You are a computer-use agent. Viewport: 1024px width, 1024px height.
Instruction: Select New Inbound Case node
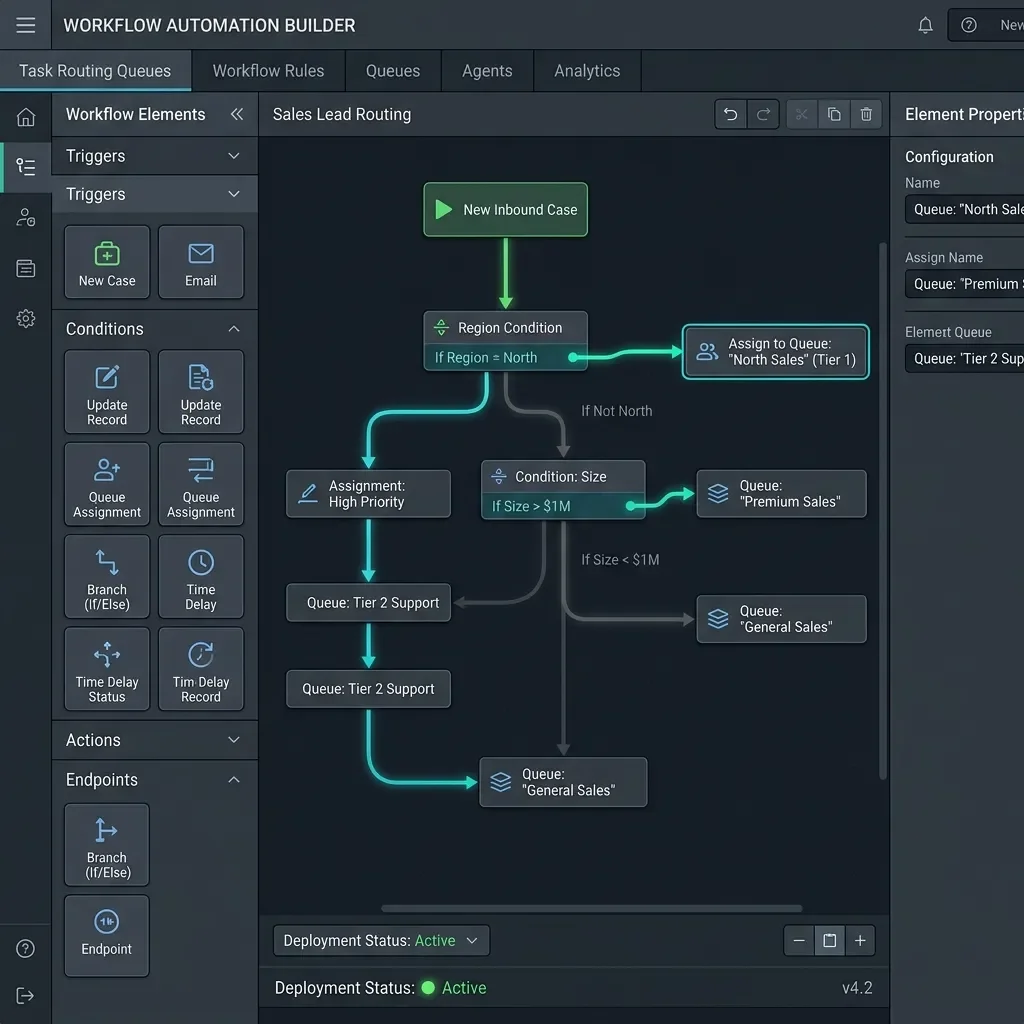(505, 210)
